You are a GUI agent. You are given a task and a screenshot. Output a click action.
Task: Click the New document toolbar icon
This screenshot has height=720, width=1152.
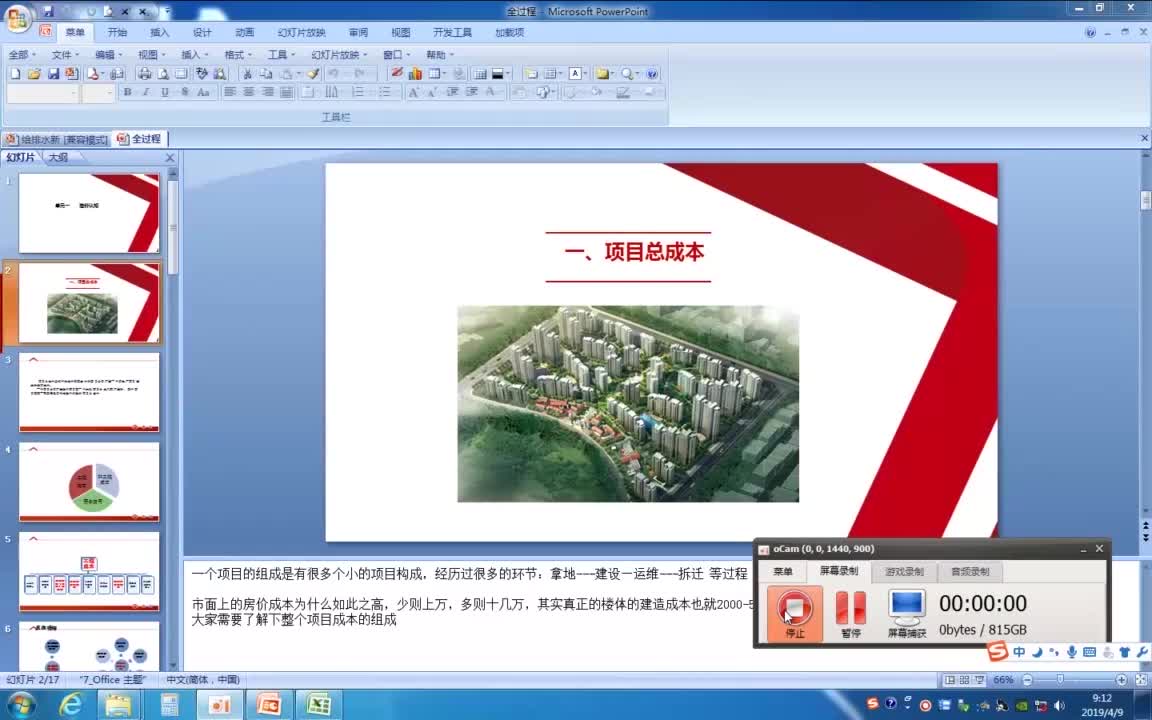[x=15, y=73]
